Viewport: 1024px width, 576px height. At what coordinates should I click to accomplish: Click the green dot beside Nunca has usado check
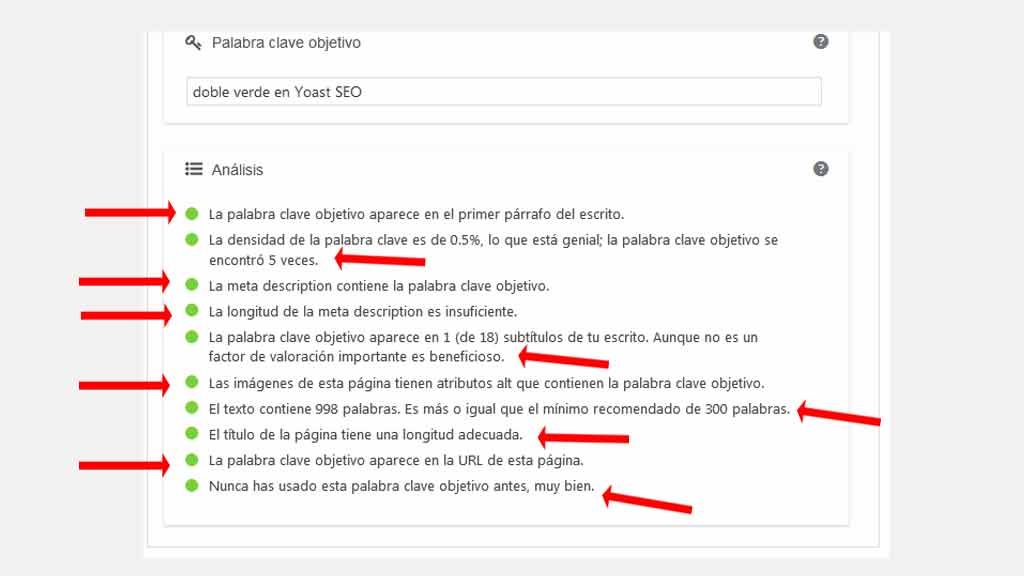pyautogui.click(x=192, y=486)
